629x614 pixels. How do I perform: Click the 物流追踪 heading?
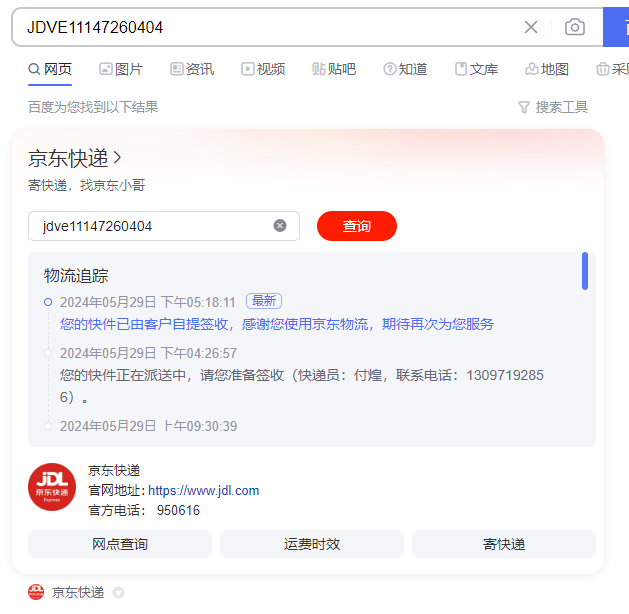(76, 276)
